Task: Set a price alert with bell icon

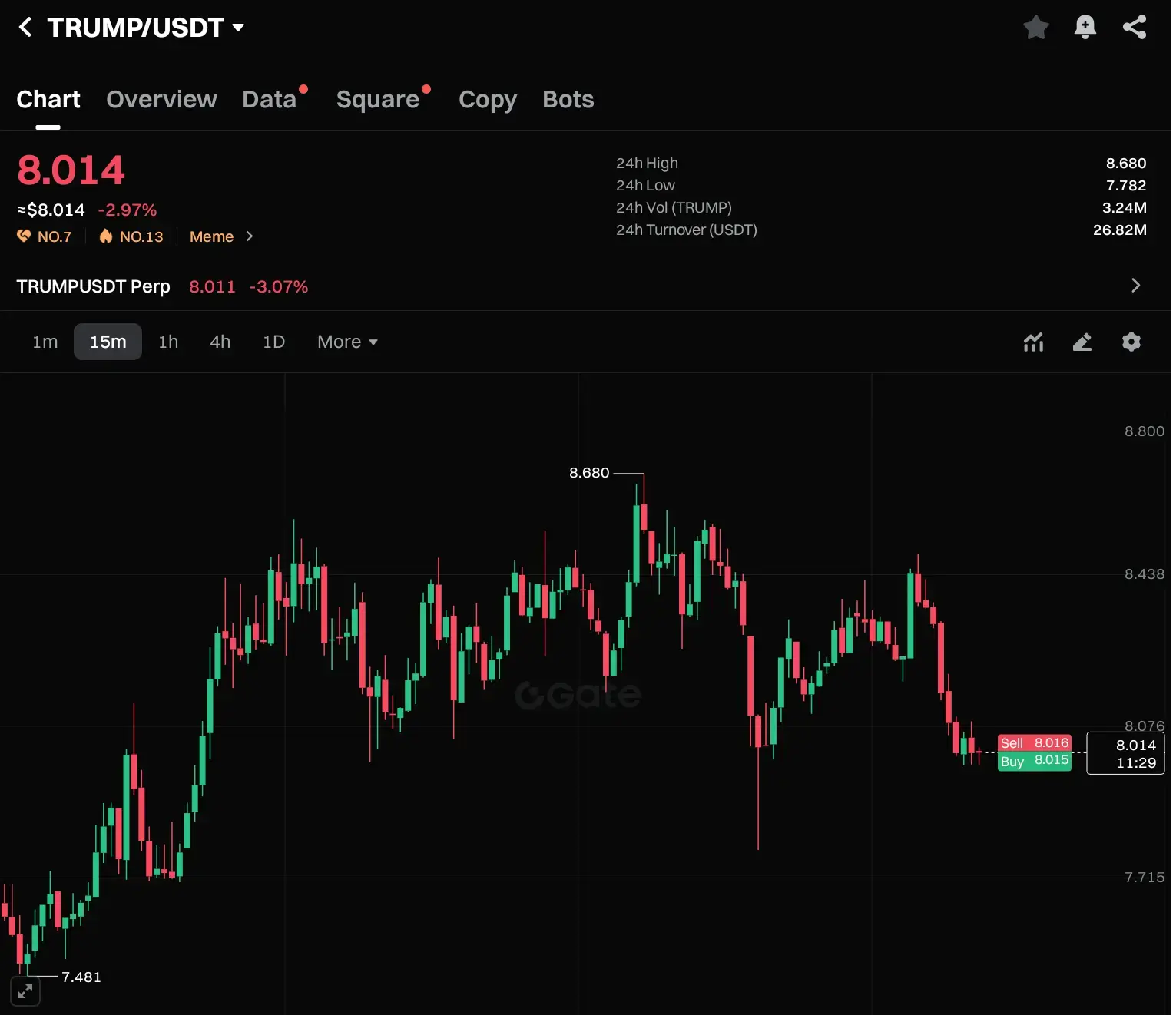Action: 1085,28
